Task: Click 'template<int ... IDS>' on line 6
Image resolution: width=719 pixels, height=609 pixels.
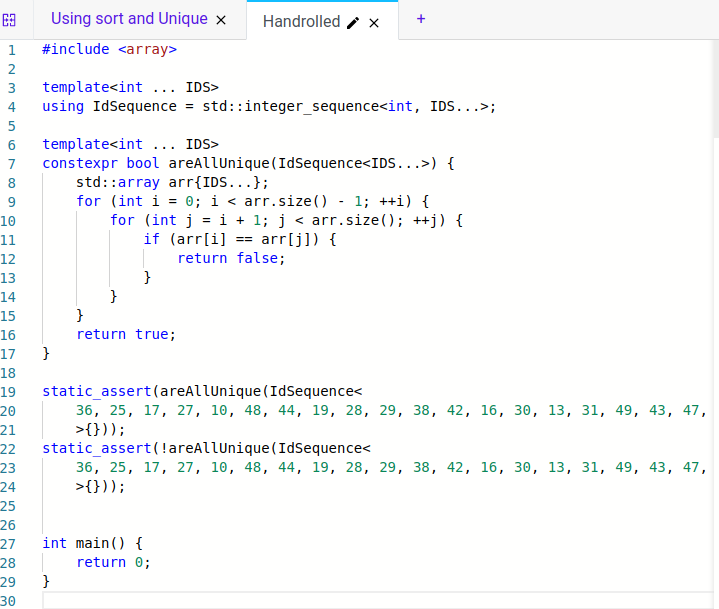Action: (131, 144)
